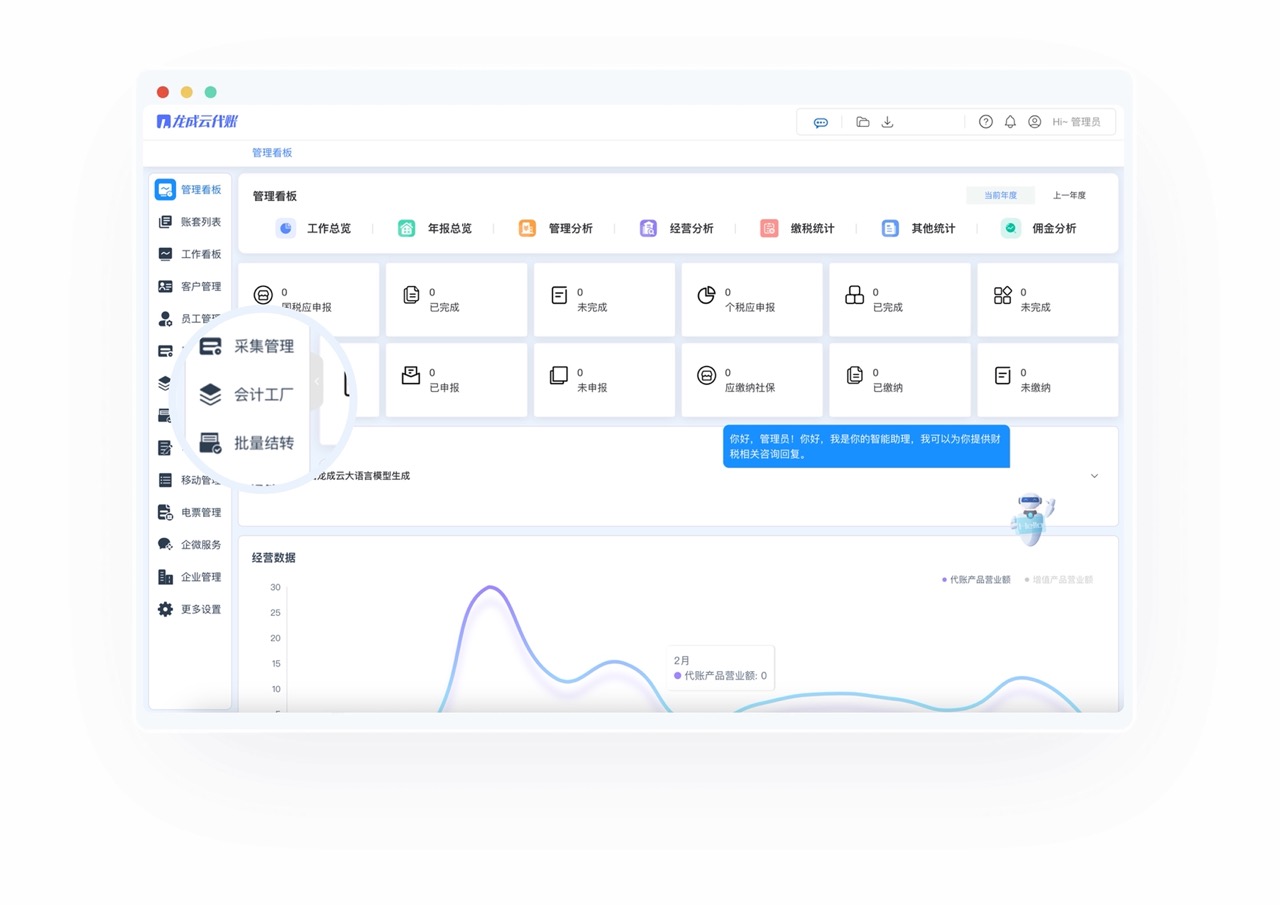Toggle the 增值产品营业额 legend series

1059,580
